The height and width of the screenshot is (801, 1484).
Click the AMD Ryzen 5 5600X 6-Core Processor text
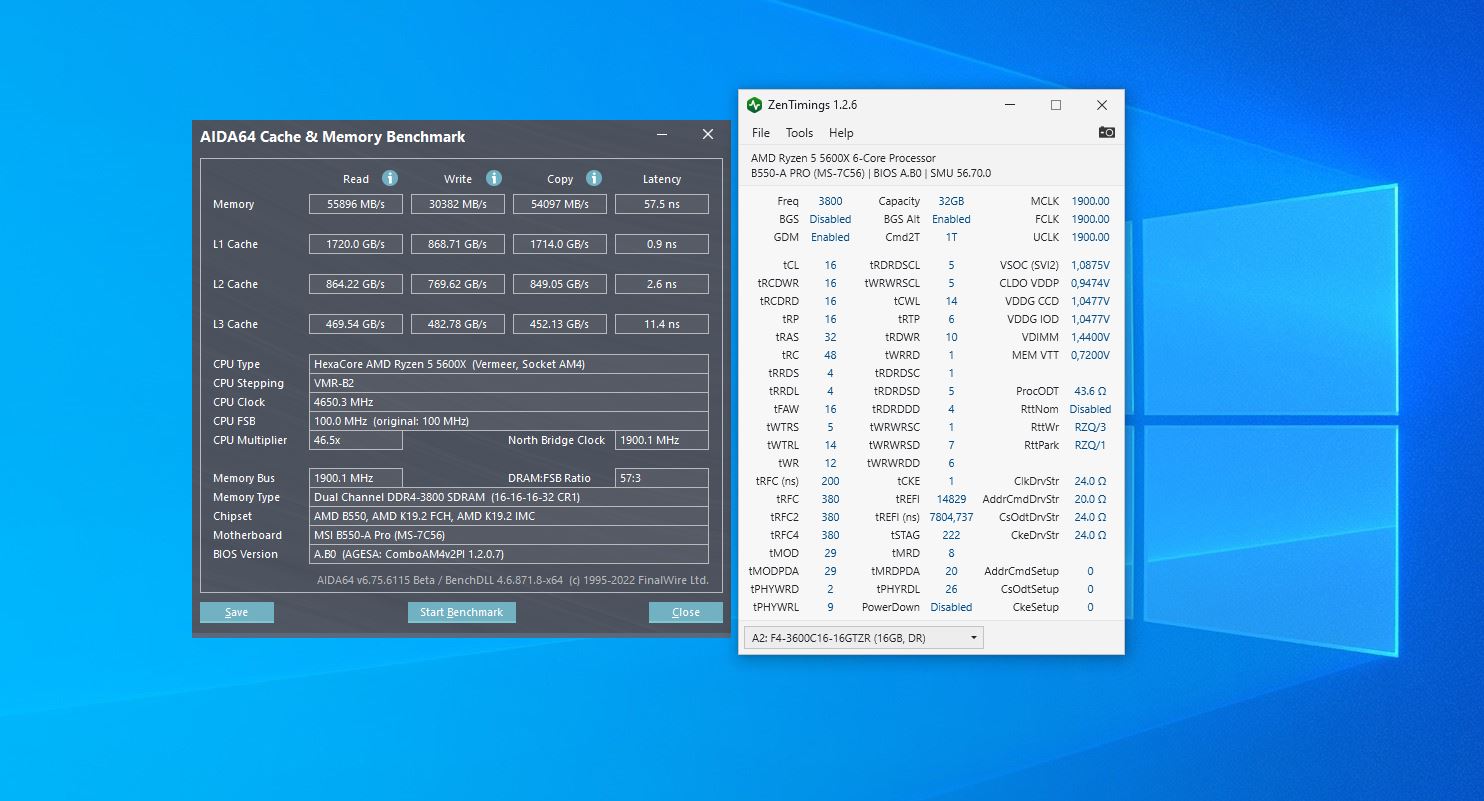(x=843, y=158)
